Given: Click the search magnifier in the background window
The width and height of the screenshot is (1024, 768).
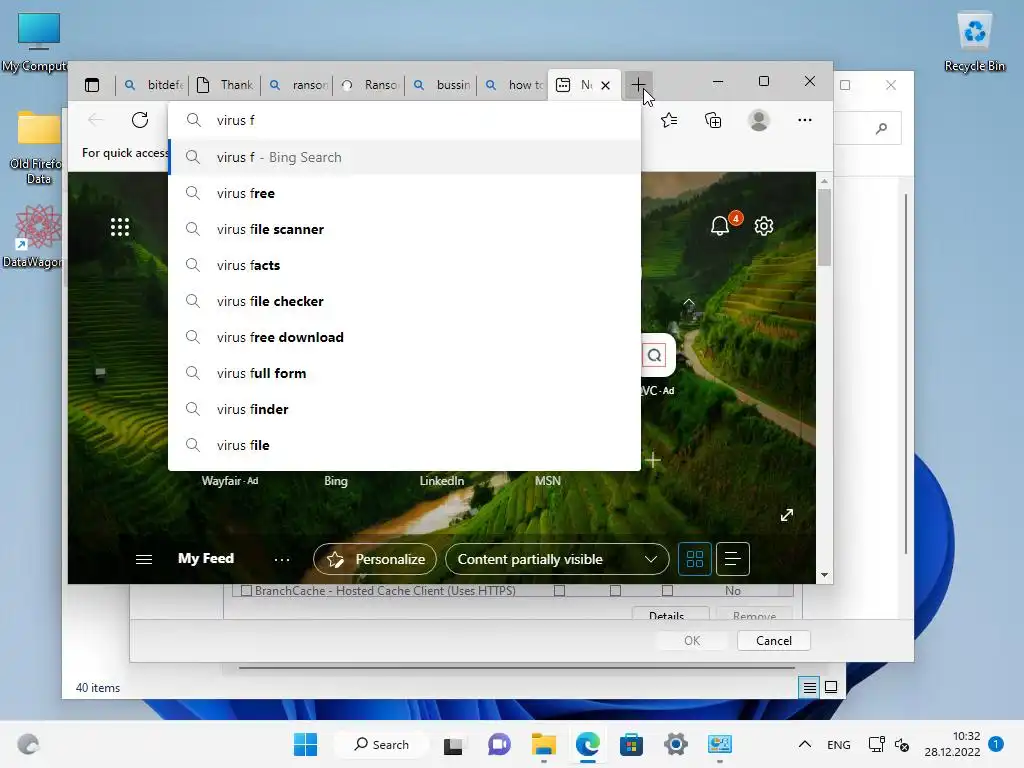Looking at the screenshot, I should click(x=881, y=128).
